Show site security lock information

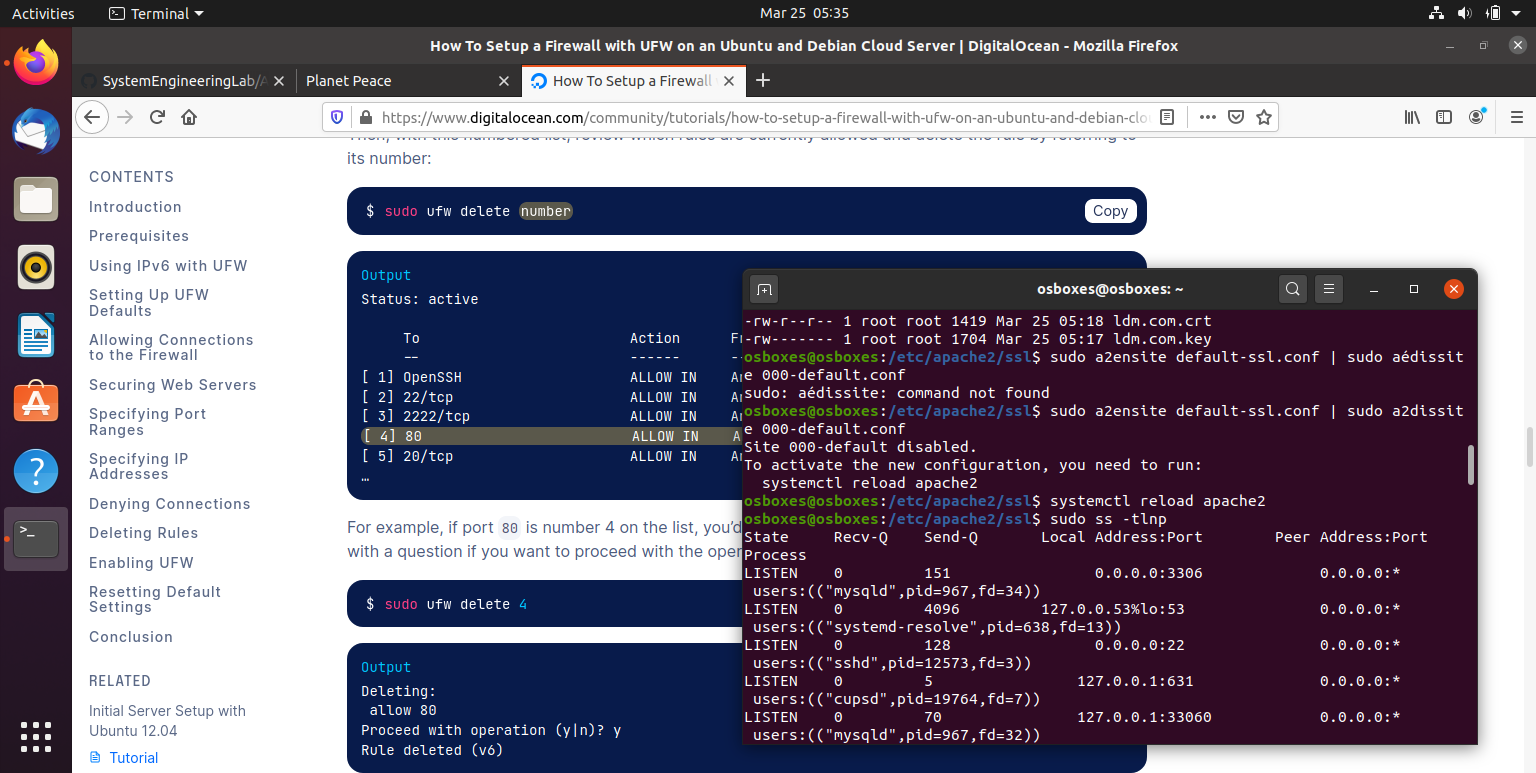[364, 117]
